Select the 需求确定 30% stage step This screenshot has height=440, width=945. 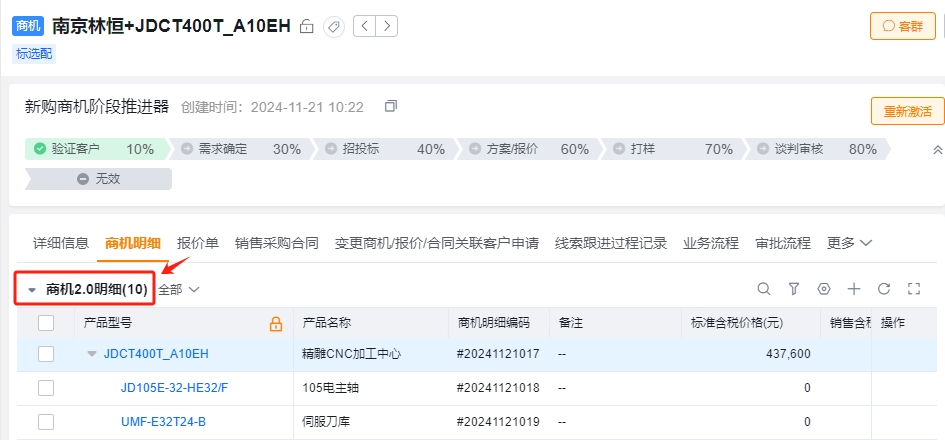point(241,149)
